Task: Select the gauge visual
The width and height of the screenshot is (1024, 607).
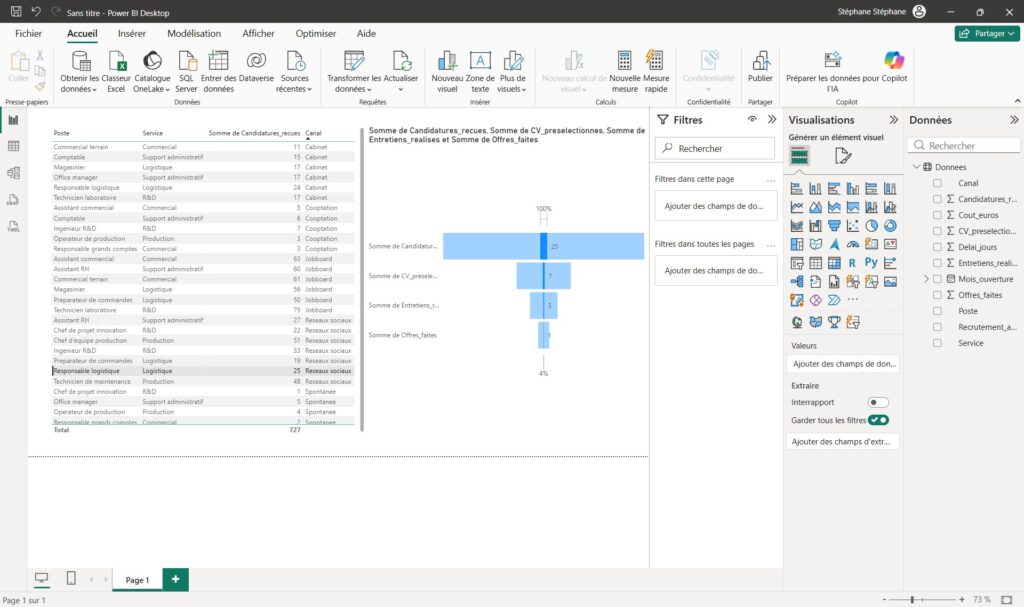Action: click(x=853, y=244)
